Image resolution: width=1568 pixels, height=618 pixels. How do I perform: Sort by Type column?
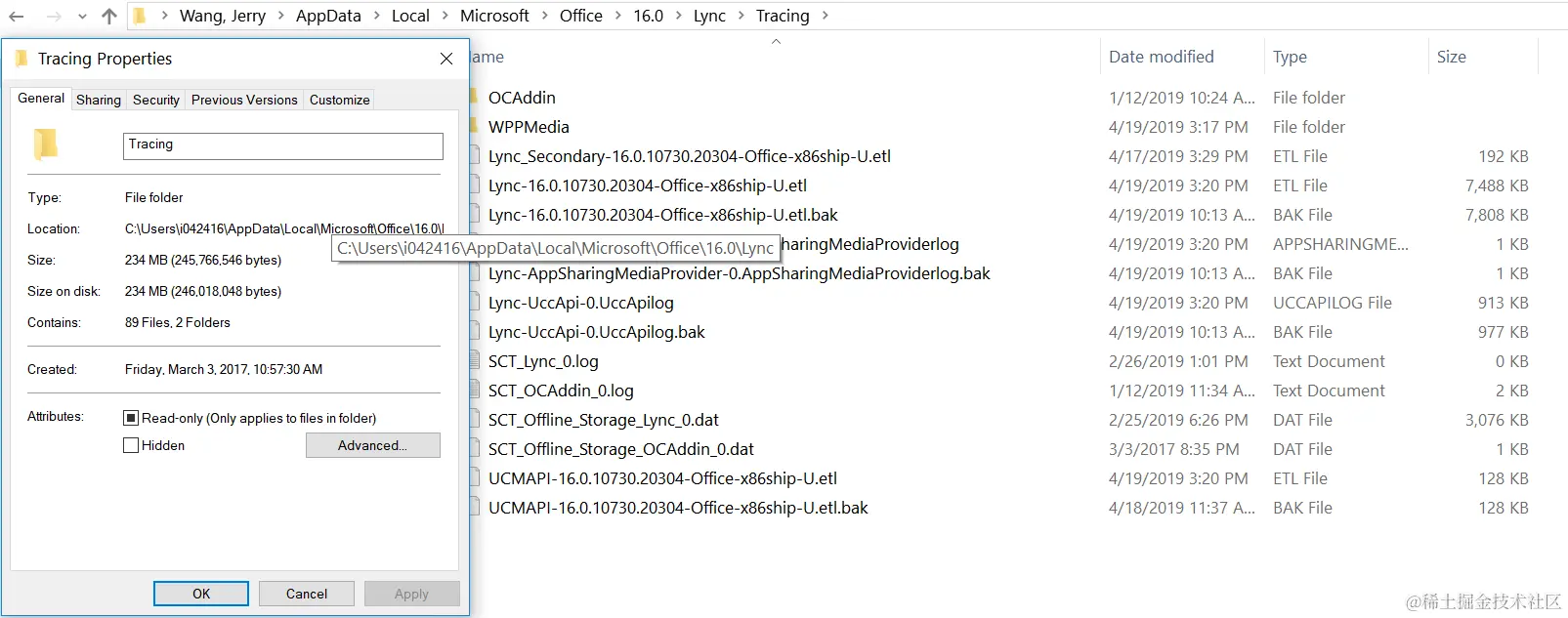[1290, 57]
